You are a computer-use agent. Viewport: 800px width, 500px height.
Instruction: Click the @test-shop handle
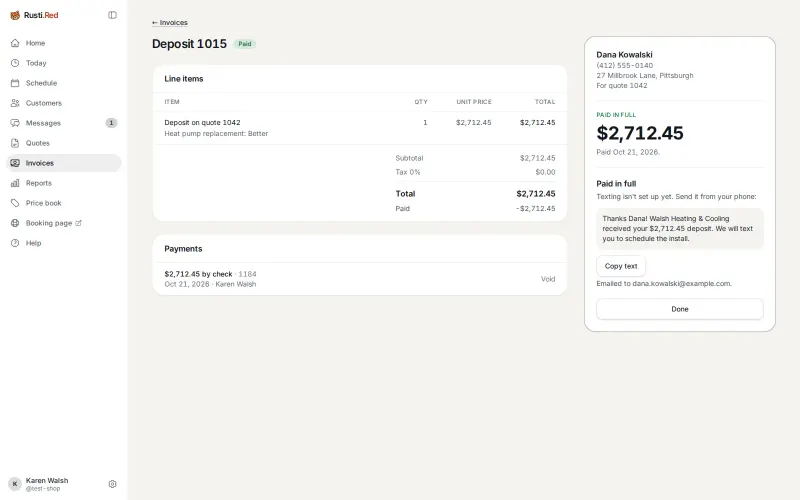43,489
